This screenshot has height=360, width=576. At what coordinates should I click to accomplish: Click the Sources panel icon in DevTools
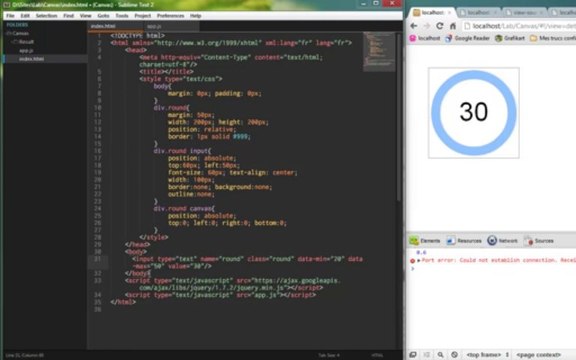pos(529,241)
